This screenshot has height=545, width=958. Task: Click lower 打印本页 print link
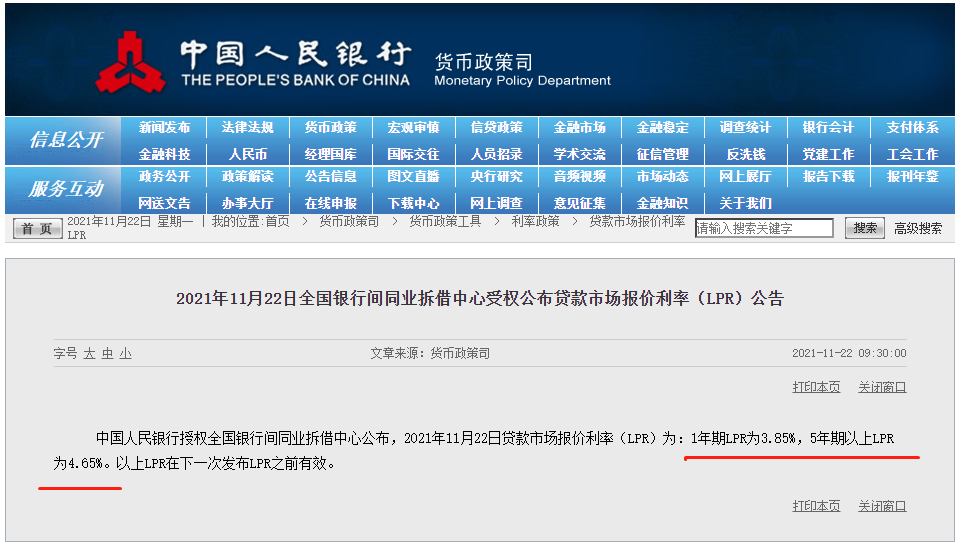816,506
